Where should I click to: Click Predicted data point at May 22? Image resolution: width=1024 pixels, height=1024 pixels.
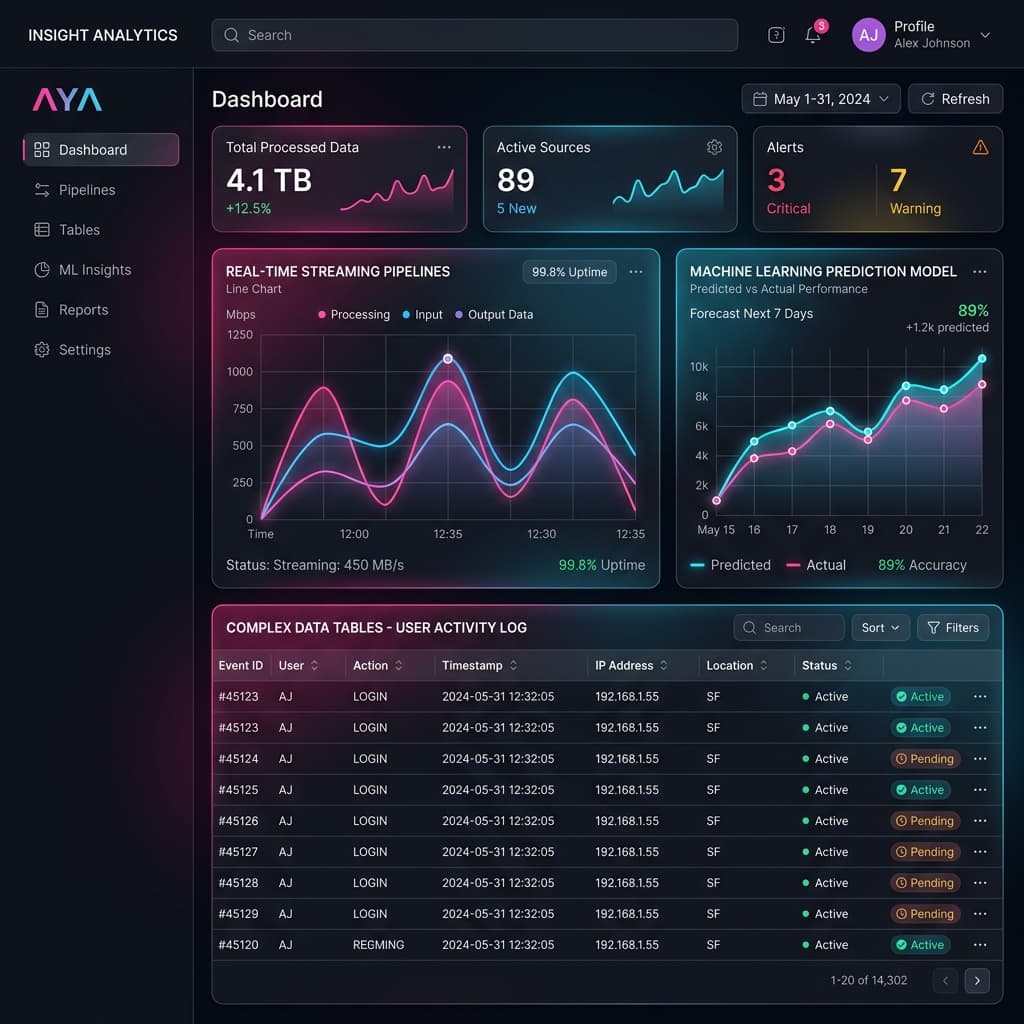pyautogui.click(x=982, y=359)
